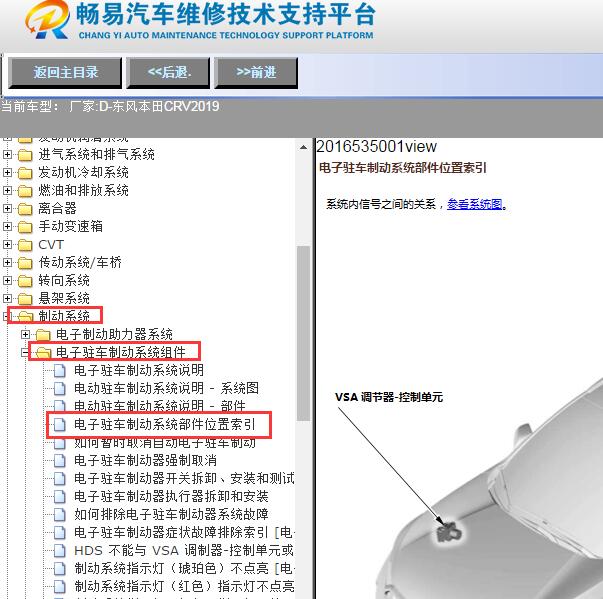Expand the 离合器 tree node
The image size is (603, 599).
tap(7, 208)
